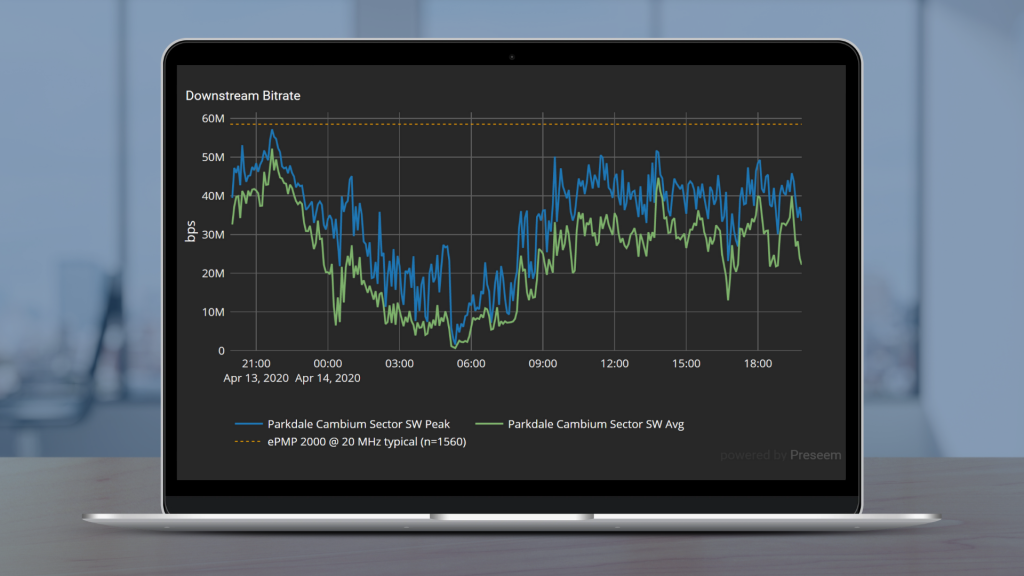The width and height of the screenshot is (1024, 576).
Task: Toggle the Parkdale Cambium Sector SW Avg legend label
Action: 596,424
